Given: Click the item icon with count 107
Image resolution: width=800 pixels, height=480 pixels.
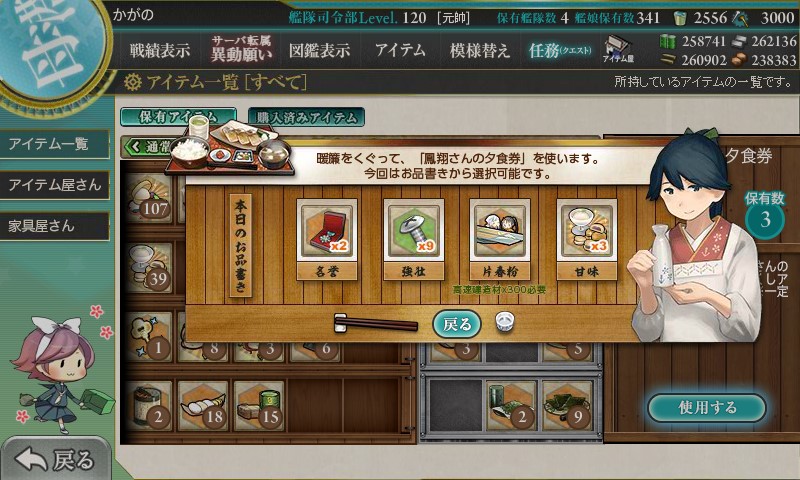Looking at the screenshot, I should click(148, 199).
